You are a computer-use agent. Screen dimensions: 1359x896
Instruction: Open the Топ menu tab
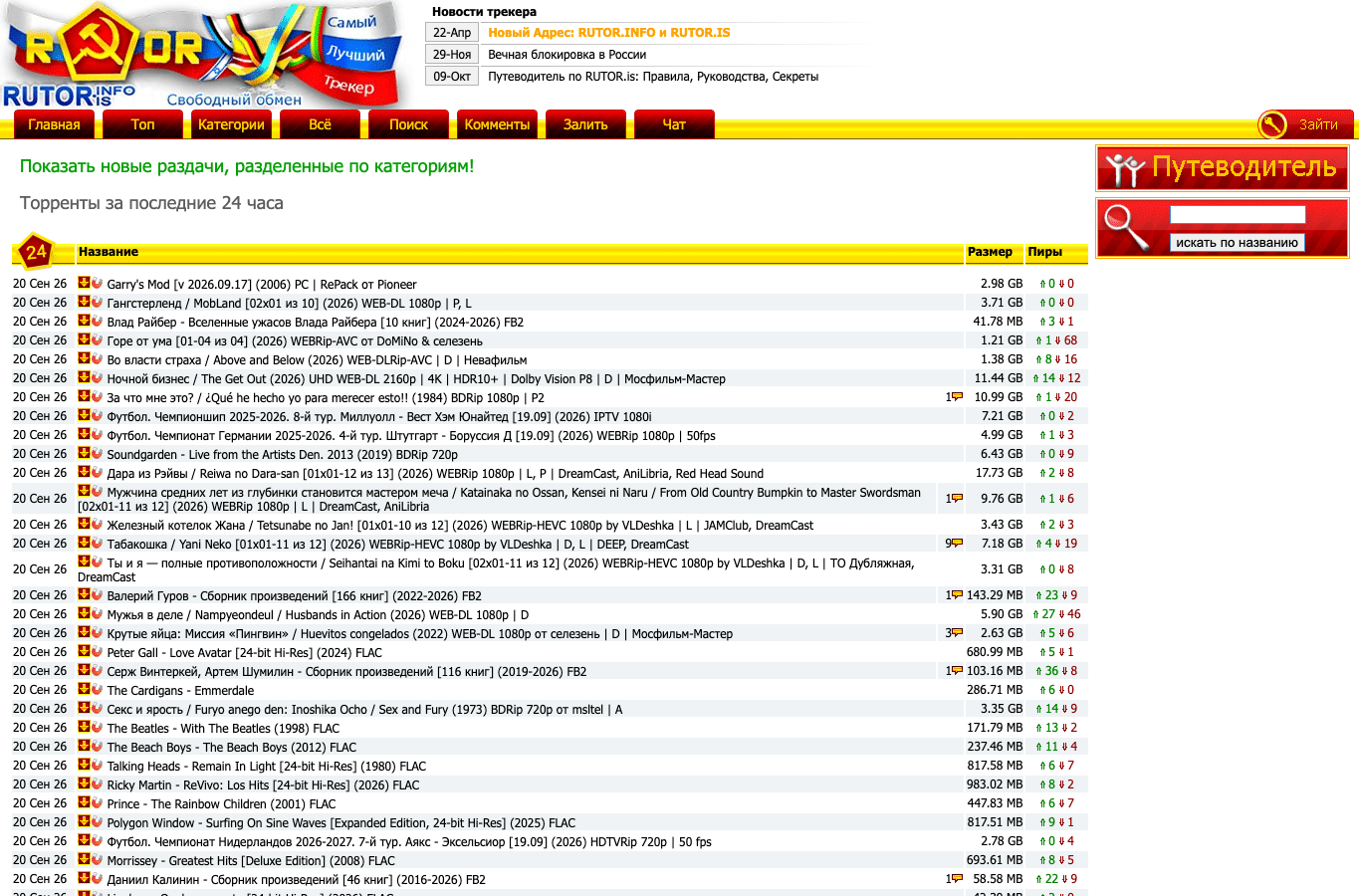point(142,124)
